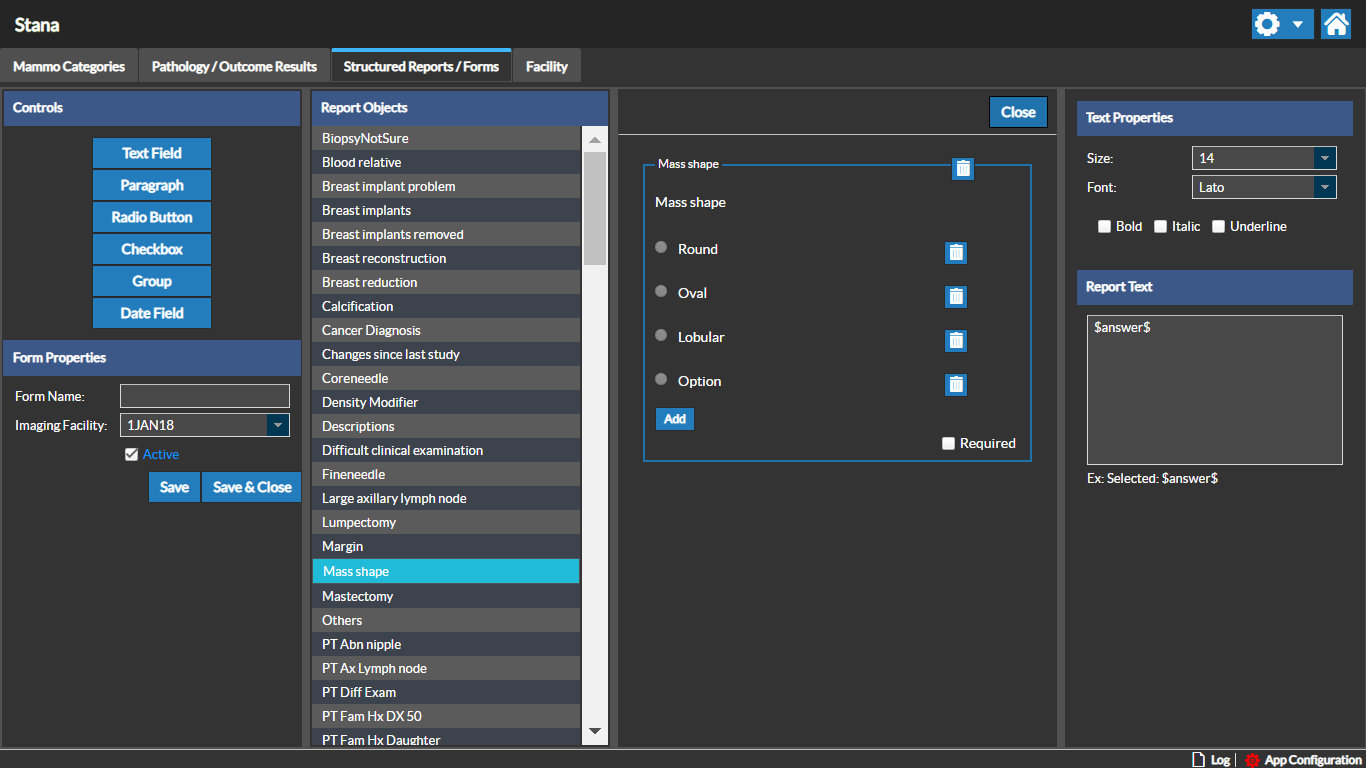Image resolution: width=1366 pixels, height=768 pixels.
Task: Click trash icon beside Option
Action: pos(956,384)
